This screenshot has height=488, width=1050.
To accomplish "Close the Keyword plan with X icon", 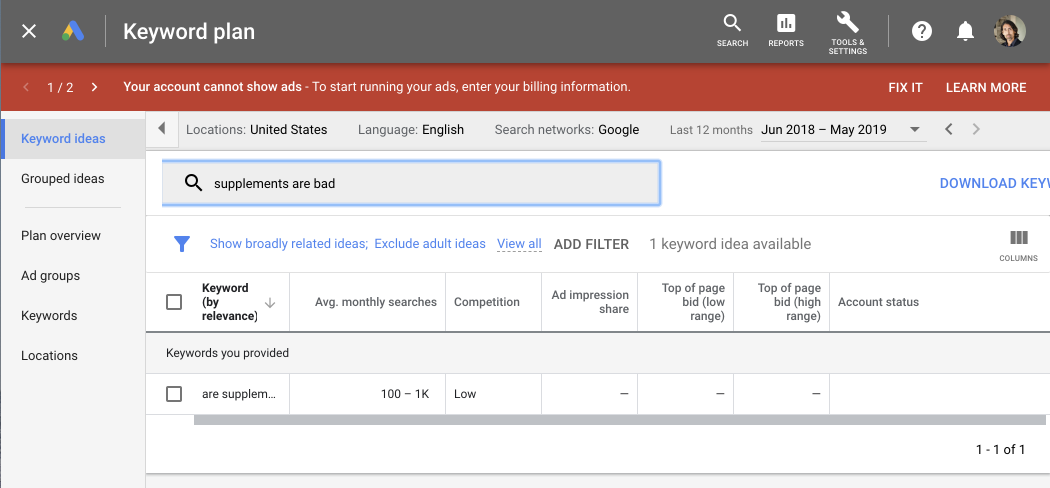I will click(x=29, y=31).
